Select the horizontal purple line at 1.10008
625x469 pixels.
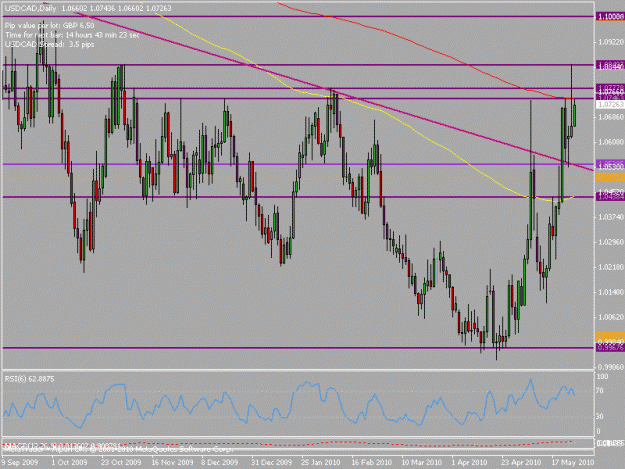click(298, 16)
